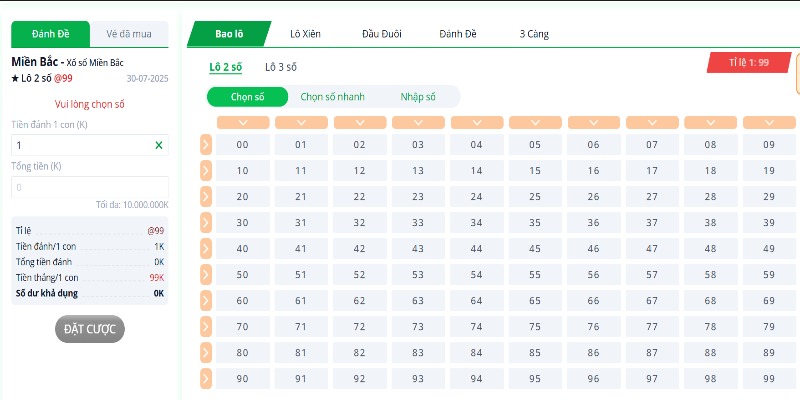Screen dimensions: 800x400
Task: Select the entire column above 00
Action: pyautogui.click(x=242, y=122)
